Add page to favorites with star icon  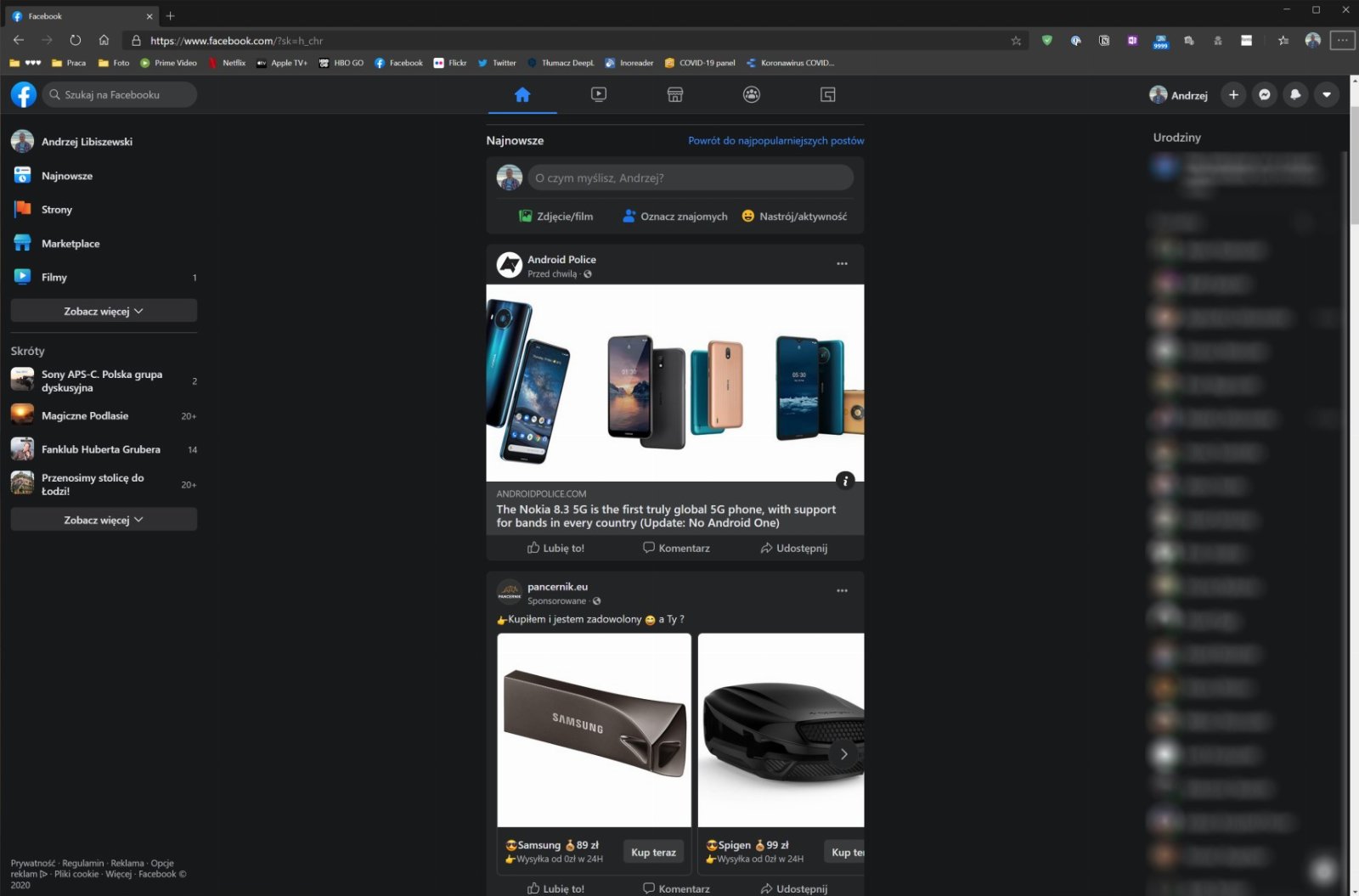tap(1016, 41)
